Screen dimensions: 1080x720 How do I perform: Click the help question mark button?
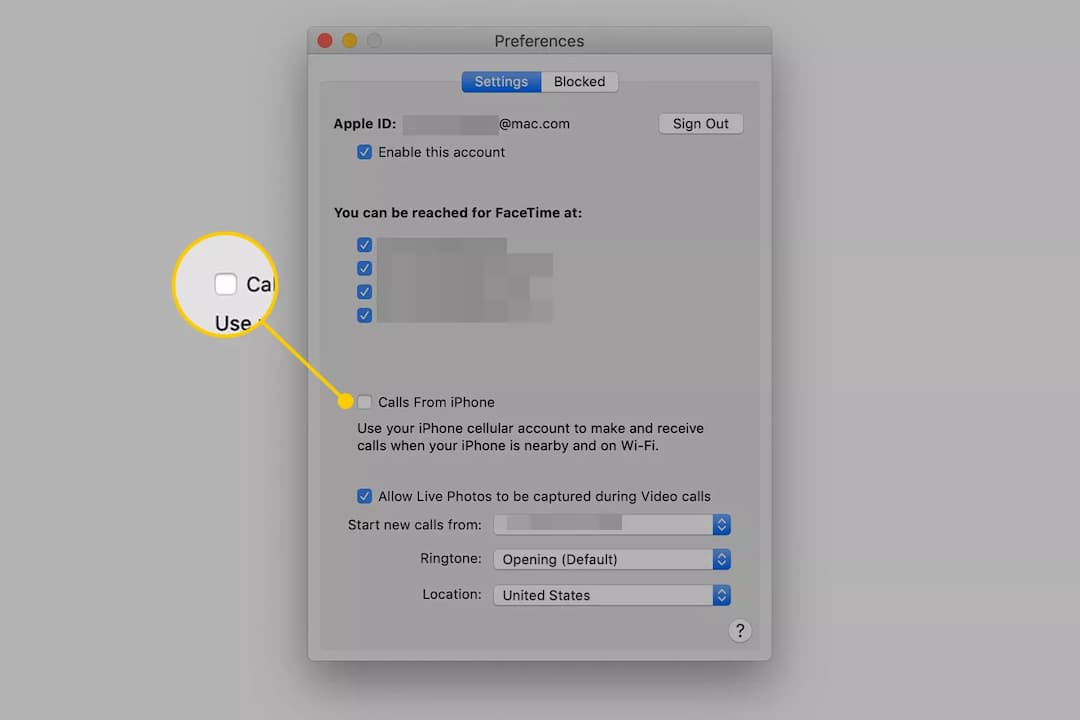[x=740, y=630]
